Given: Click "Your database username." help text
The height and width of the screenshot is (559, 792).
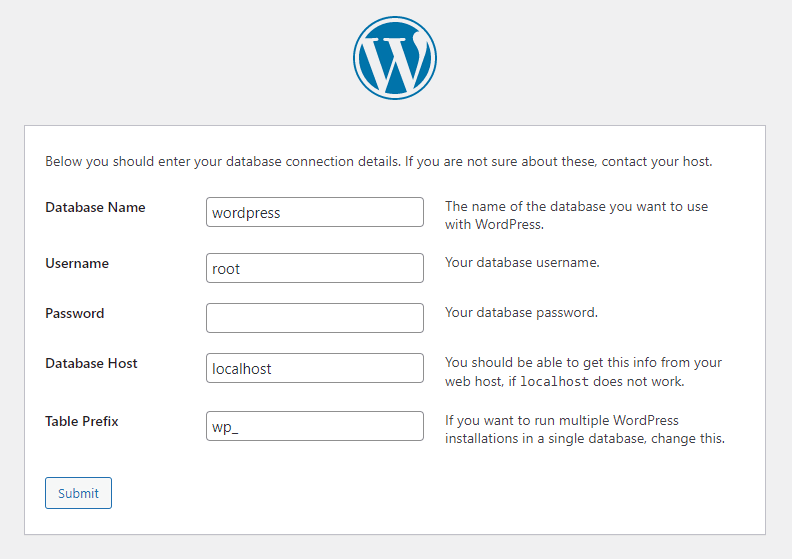Looking at the screenshot, I should [x=522, y=263].
